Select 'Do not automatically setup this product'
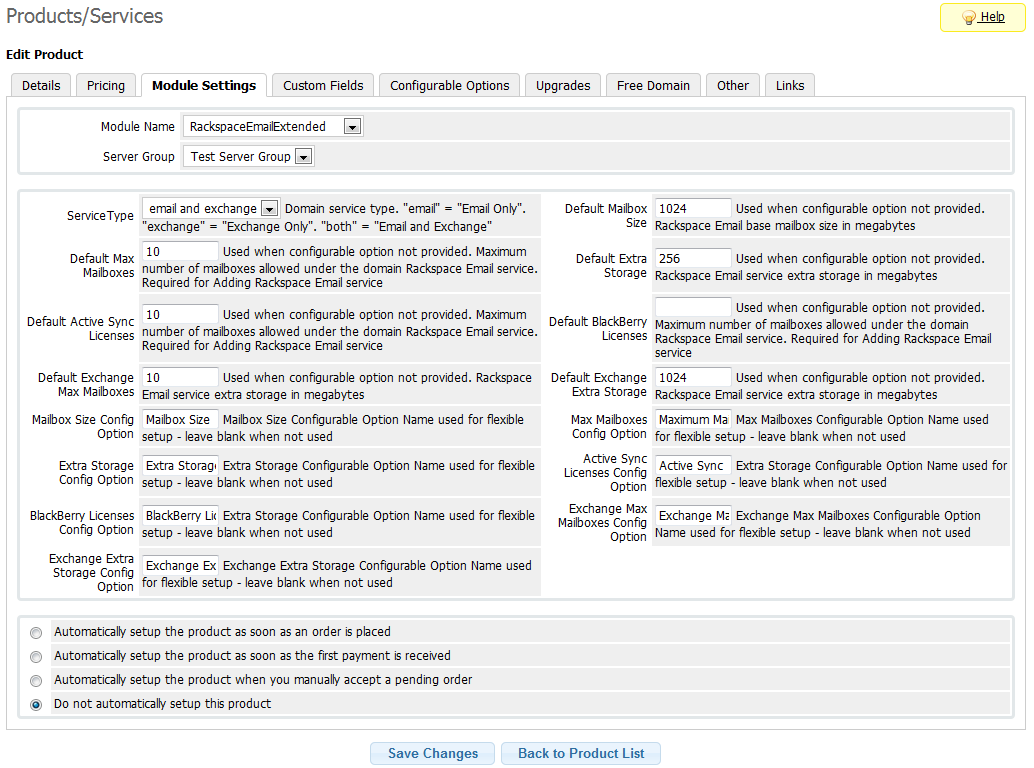 click(36, 705)
